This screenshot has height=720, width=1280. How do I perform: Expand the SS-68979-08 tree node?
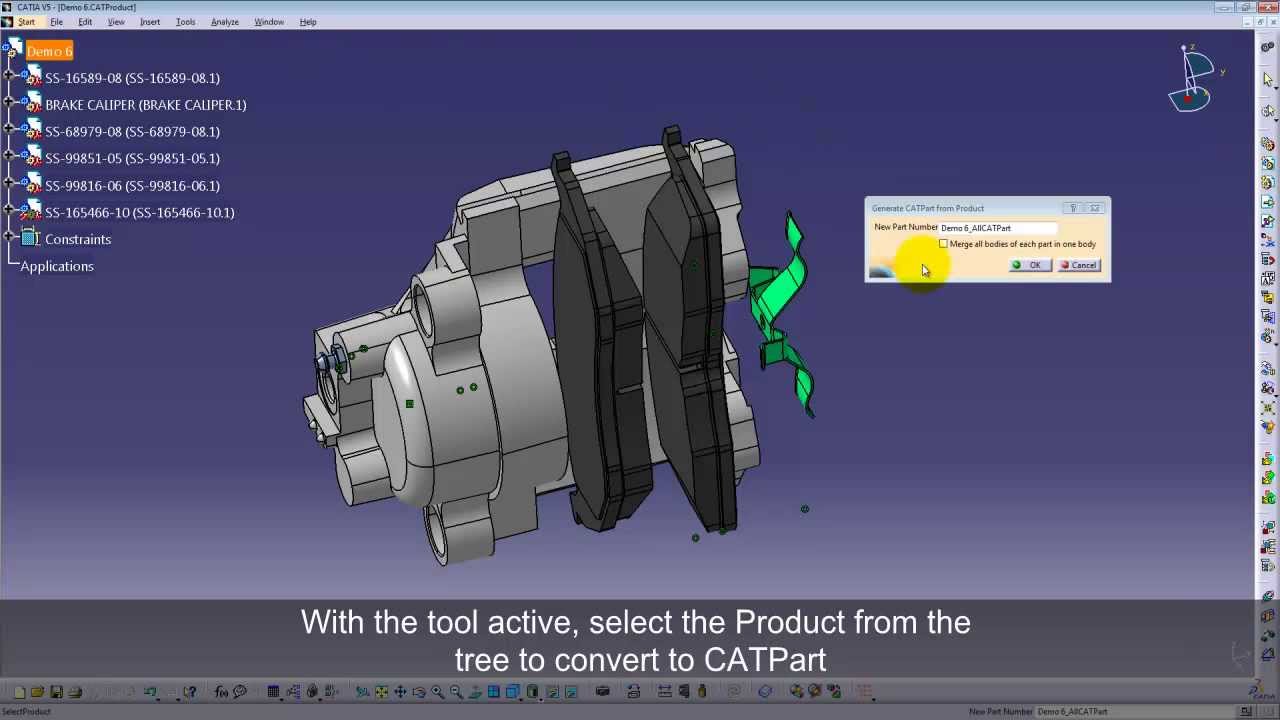9,131
